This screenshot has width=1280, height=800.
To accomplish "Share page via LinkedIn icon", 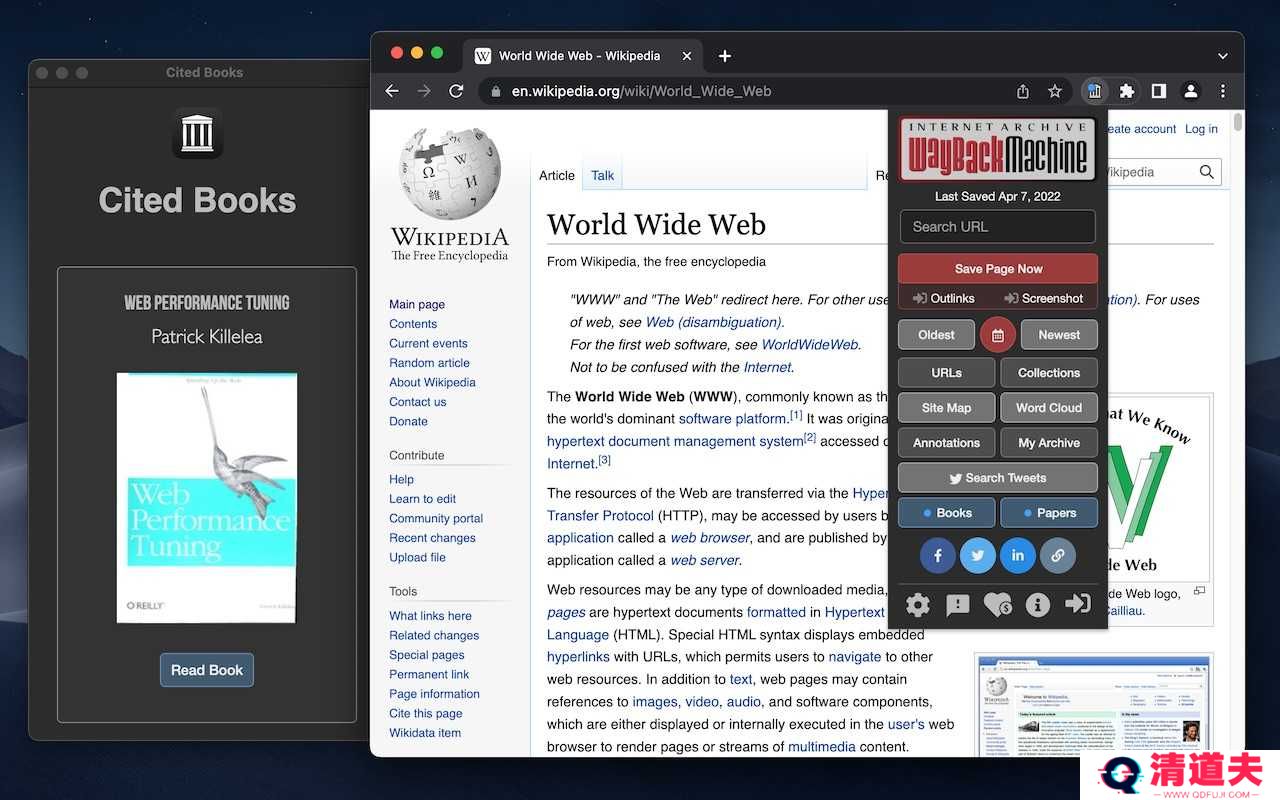I will [x=1018, y=555].
